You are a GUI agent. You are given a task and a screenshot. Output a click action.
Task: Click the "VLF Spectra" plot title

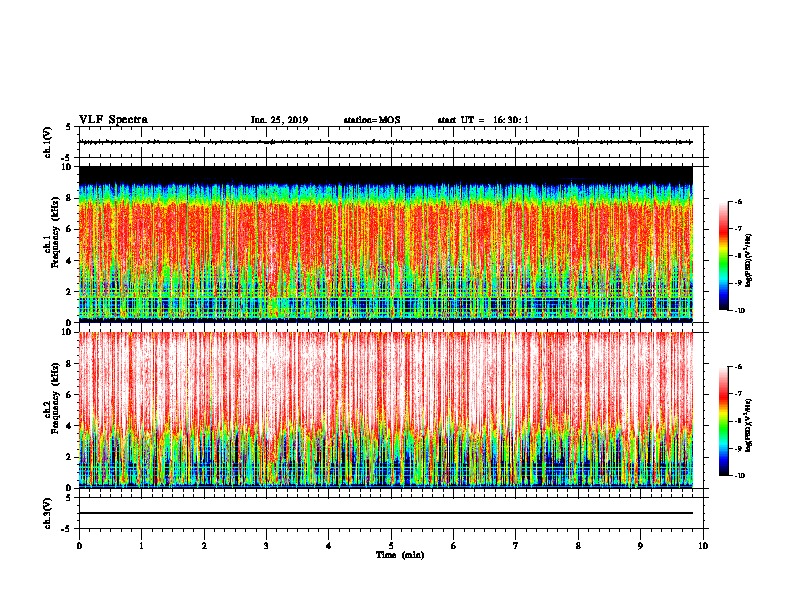[x=113, y=120]
